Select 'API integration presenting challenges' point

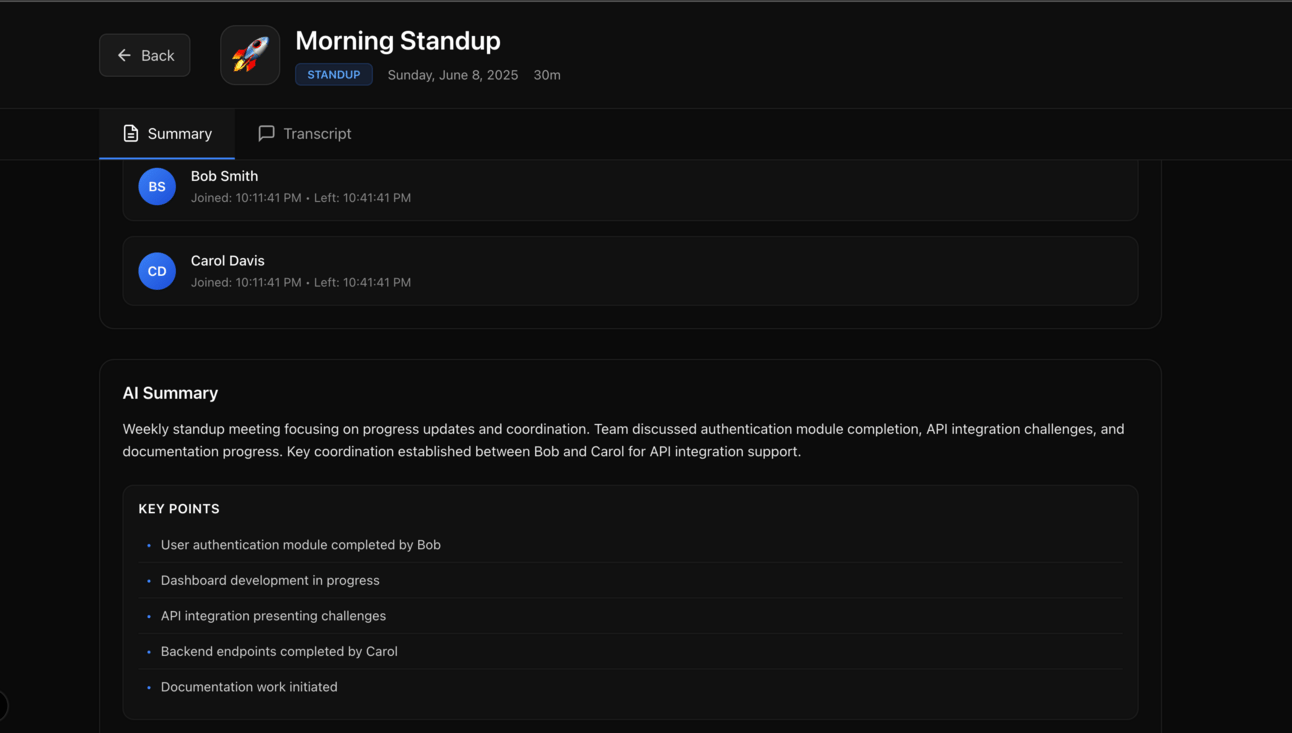click(273, 616)
